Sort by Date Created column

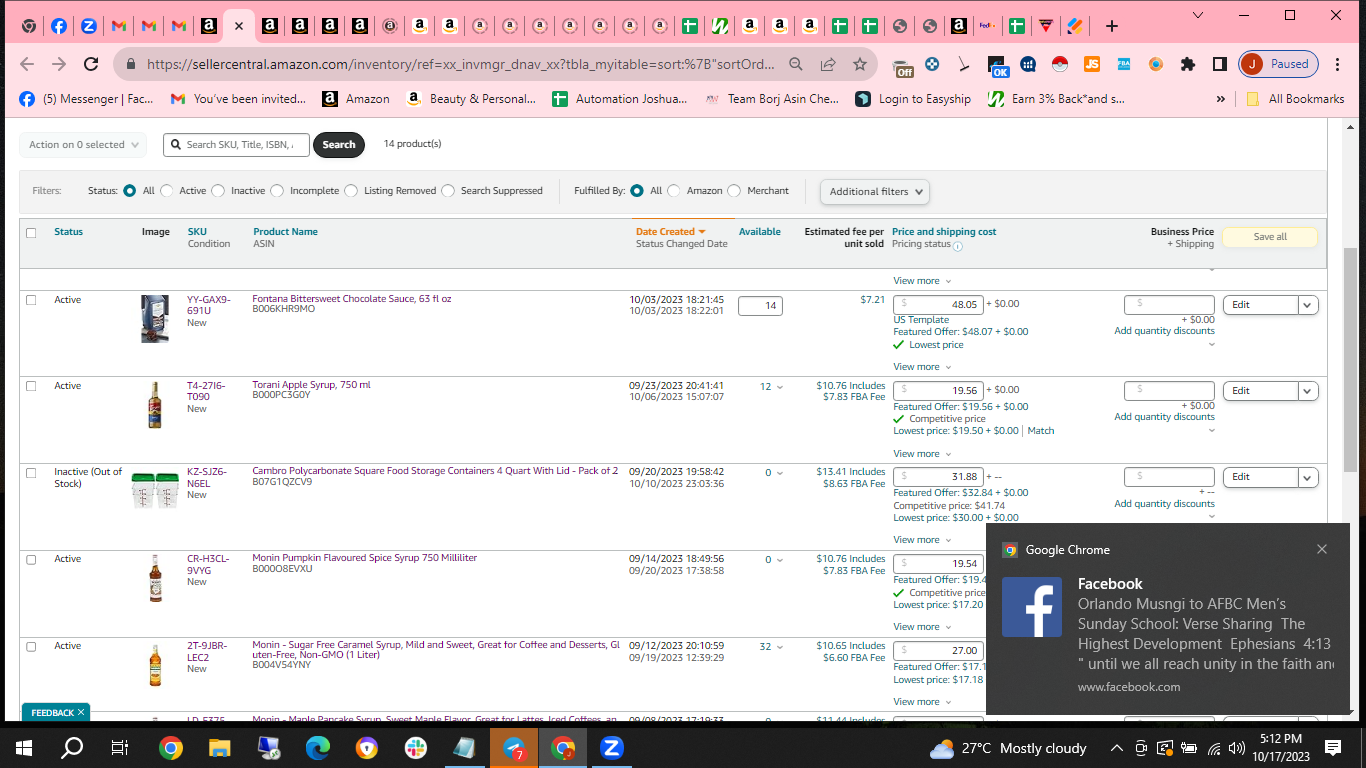pos(671,232)
